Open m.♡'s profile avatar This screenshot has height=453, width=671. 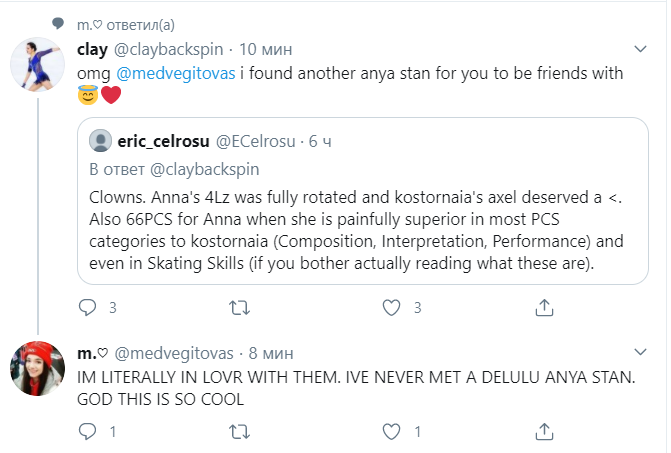click(x=37, y=370)
